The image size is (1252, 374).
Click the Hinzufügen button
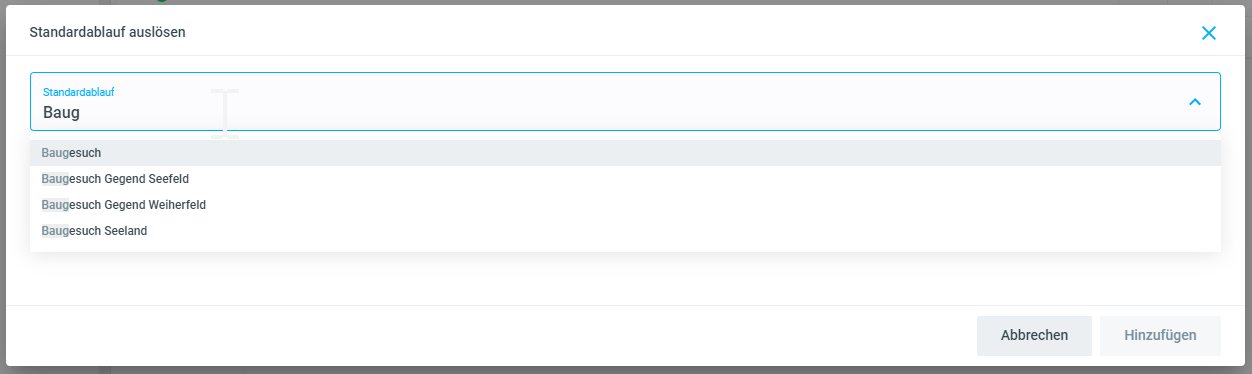(1160, 336)
